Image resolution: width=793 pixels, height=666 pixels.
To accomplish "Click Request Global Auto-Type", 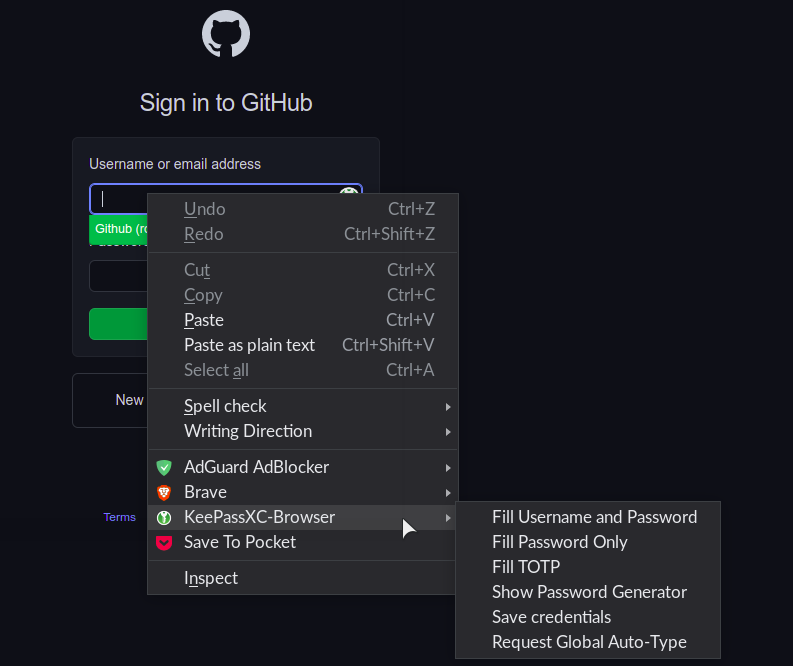I will click(589, 642).
